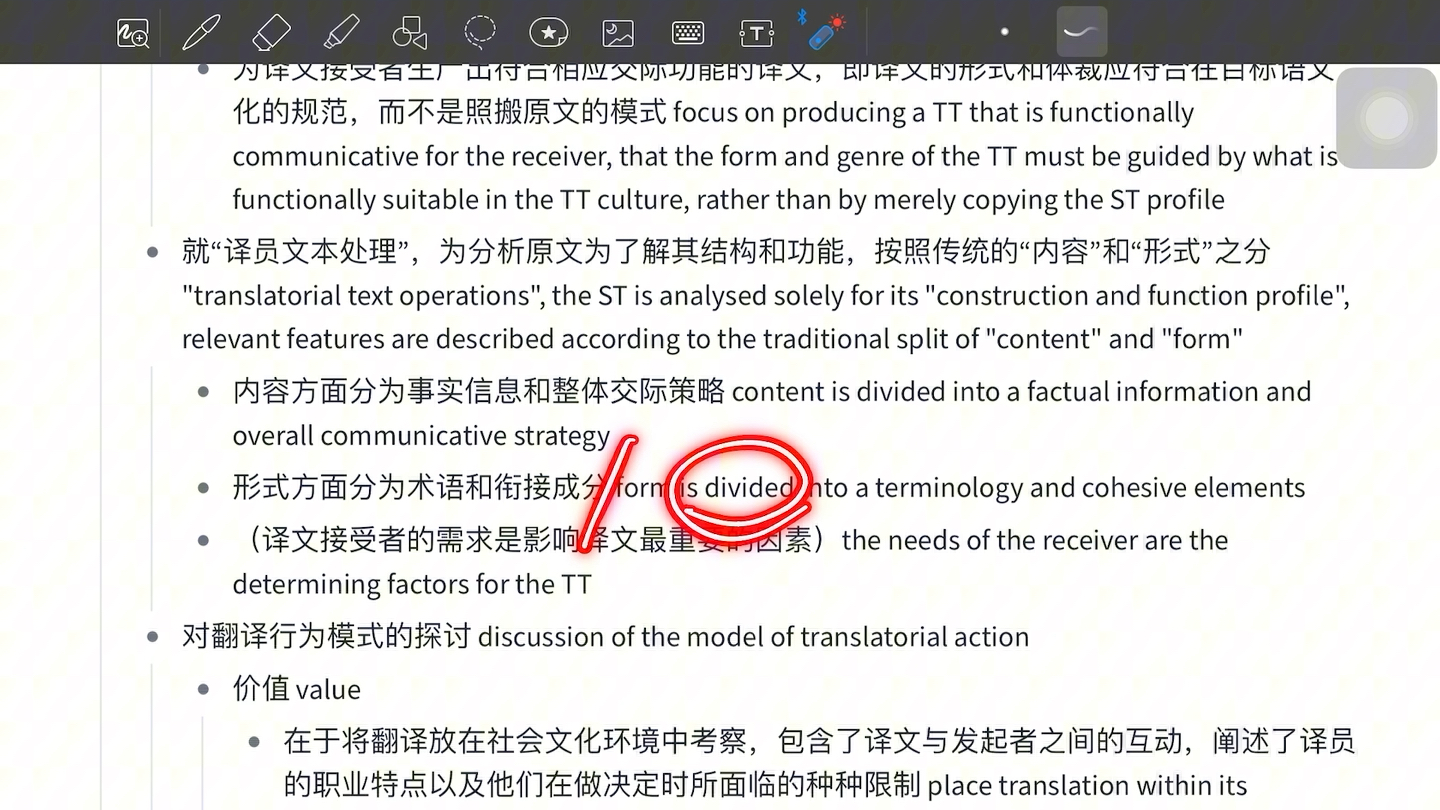Click the word 'divided' circled in red
Screen dimensions: 1440x810
point(749,488)
